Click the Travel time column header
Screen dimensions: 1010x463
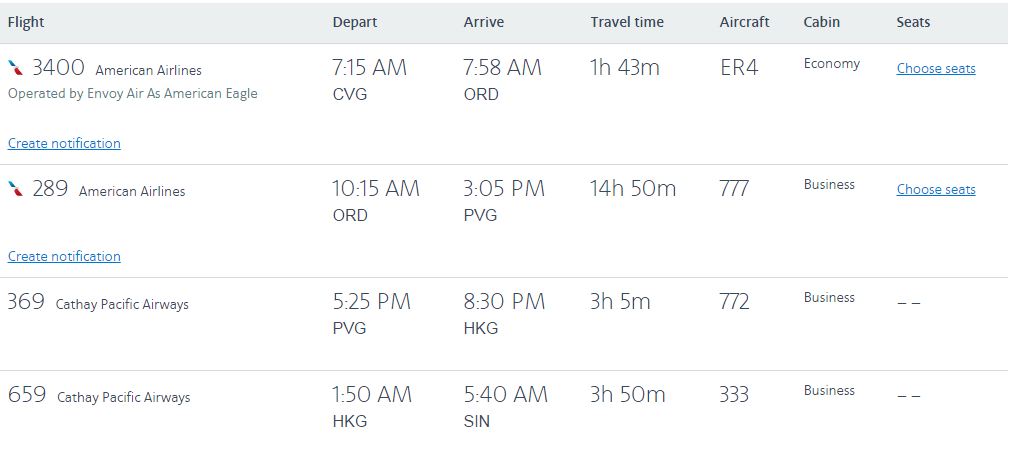627,22
